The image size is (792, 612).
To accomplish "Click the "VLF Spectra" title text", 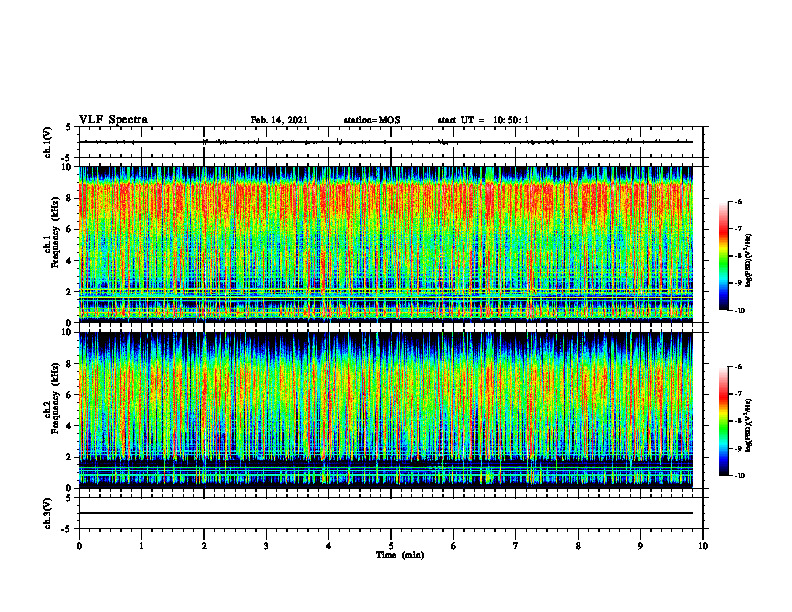I will 113,120.
